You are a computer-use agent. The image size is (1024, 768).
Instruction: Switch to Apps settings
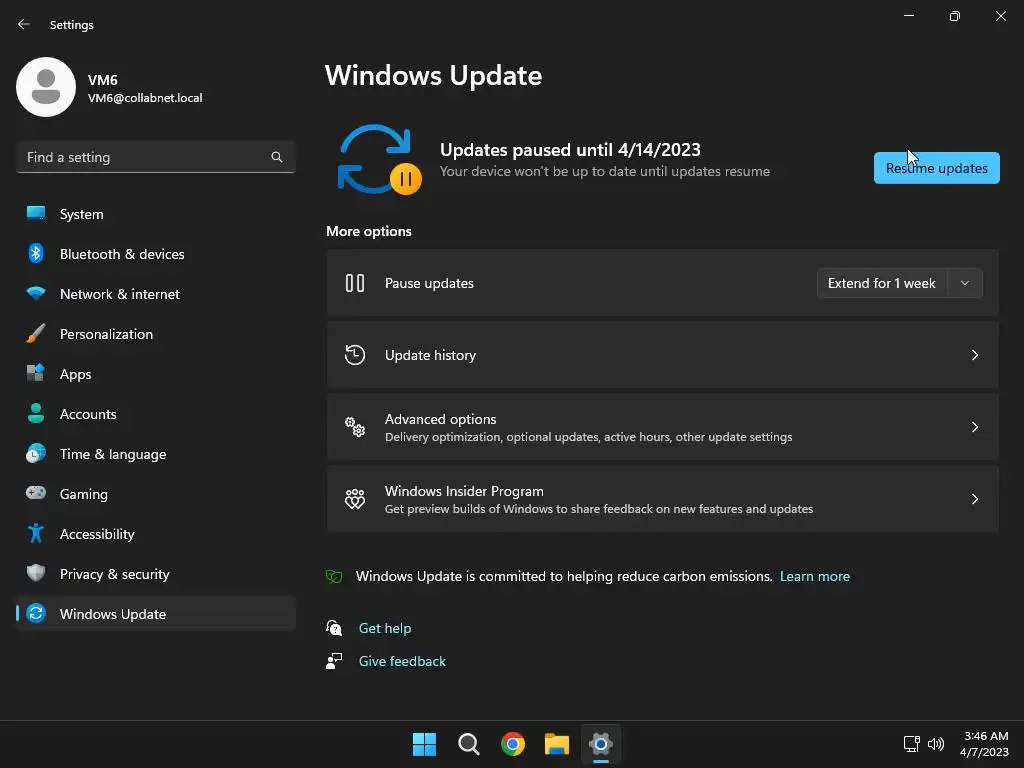(x=156, y=374)
